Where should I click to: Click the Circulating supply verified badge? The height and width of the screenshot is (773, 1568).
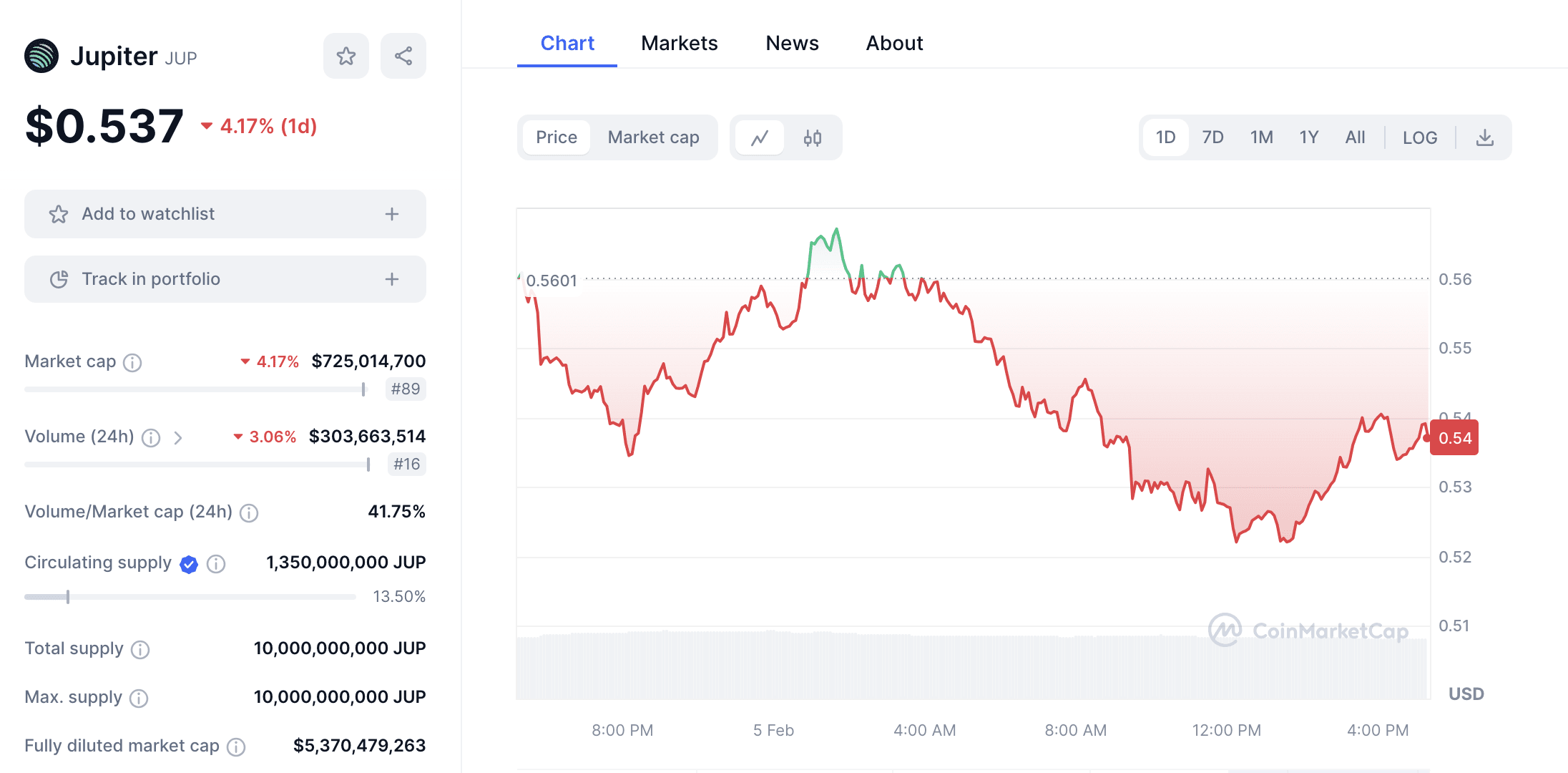pos(189,565)
